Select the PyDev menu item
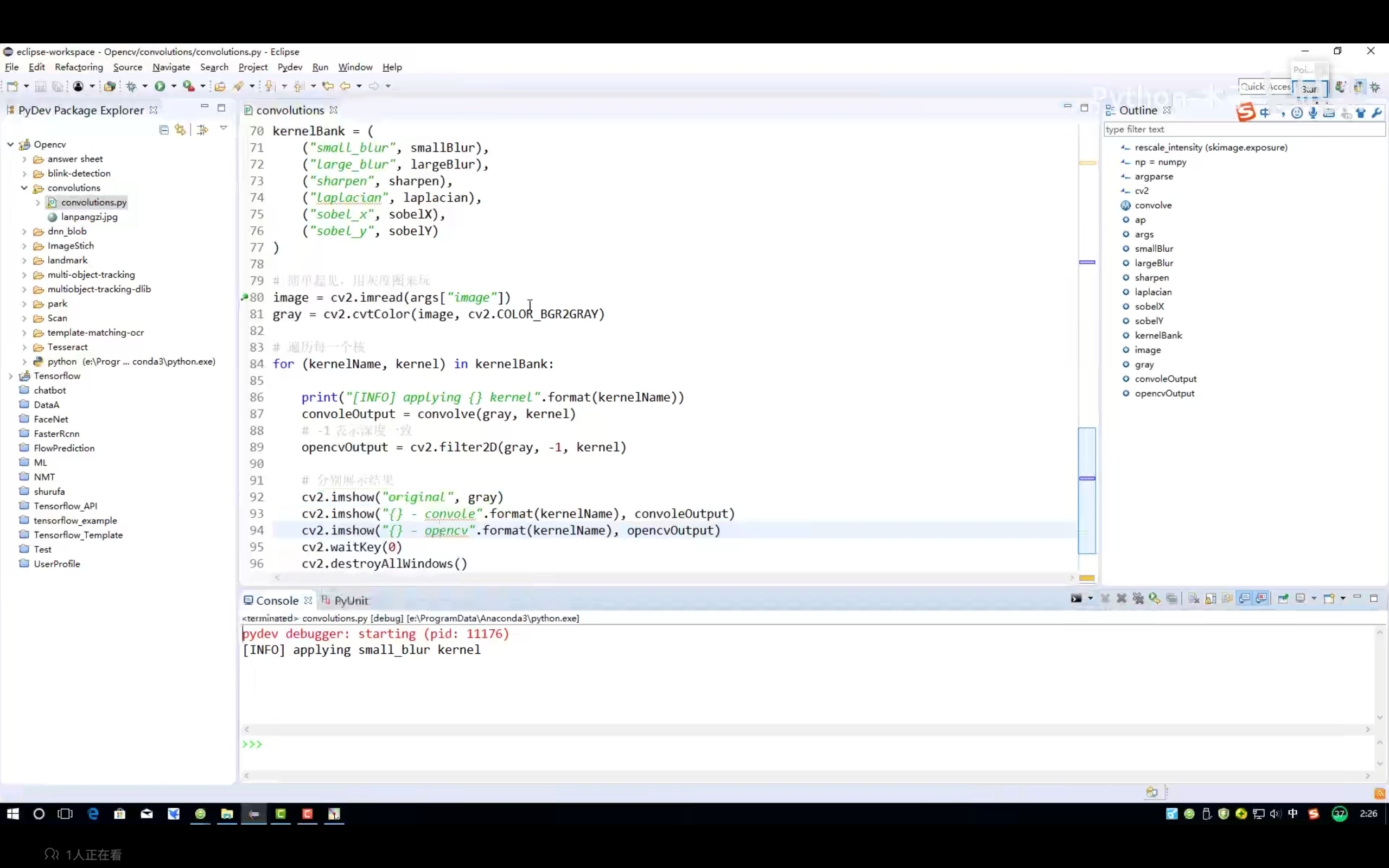This screenshot has height=868, width=1389. pos(289,67)
